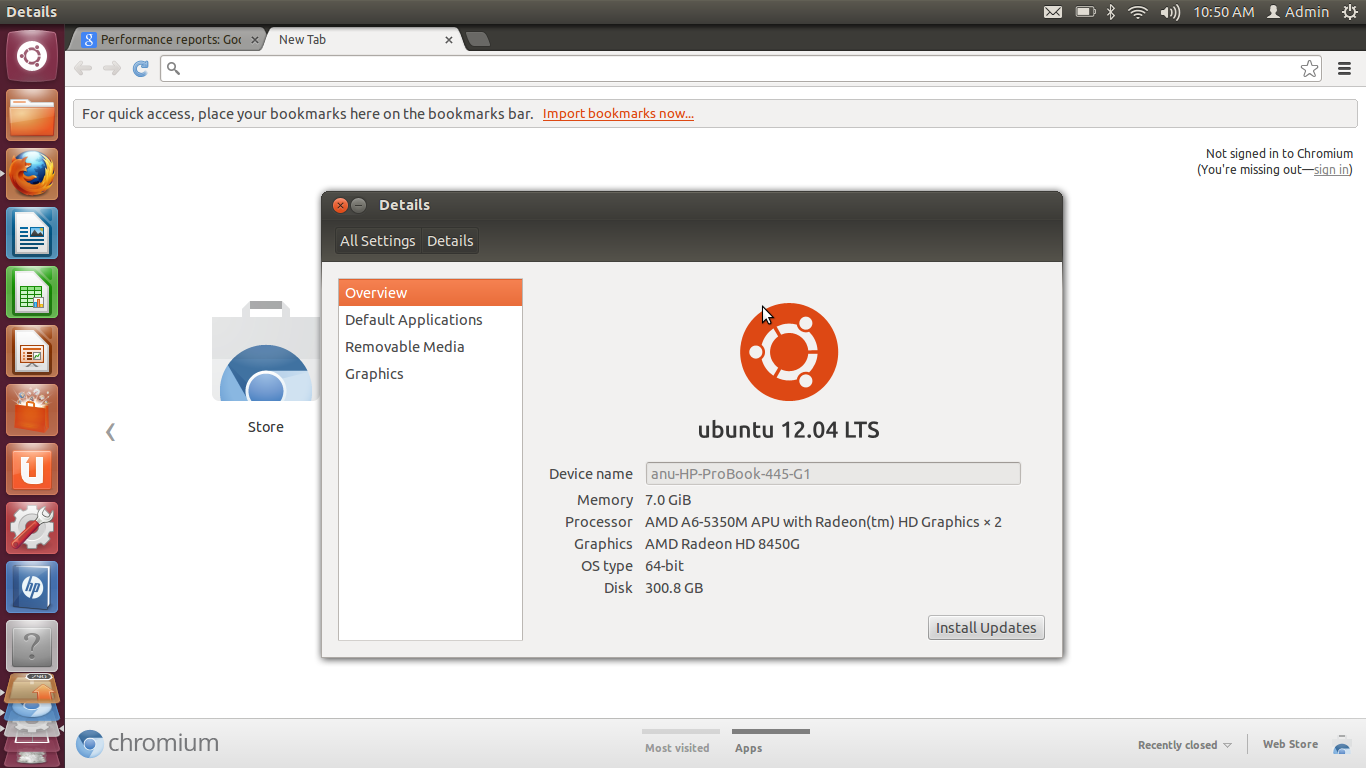Screen dimensions: 1366x768
Task: Click previous apps page chevron
Action: (110, 431)
